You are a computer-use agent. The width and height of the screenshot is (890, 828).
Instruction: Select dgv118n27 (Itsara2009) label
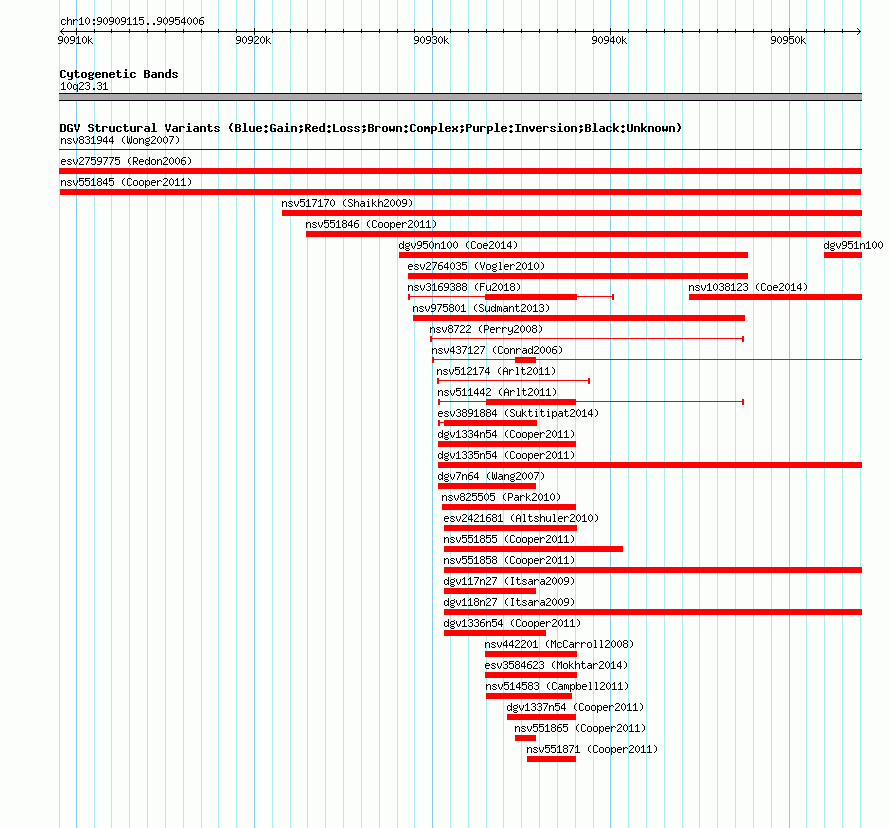click(x=509, y=602)
